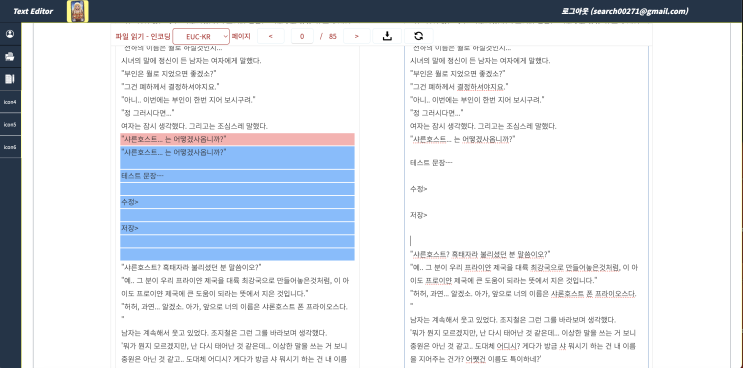Click 로그아웃 (search00271@gmail.com) link
Viewport: 743px width, 368px height.
click(x=625, y=11)
